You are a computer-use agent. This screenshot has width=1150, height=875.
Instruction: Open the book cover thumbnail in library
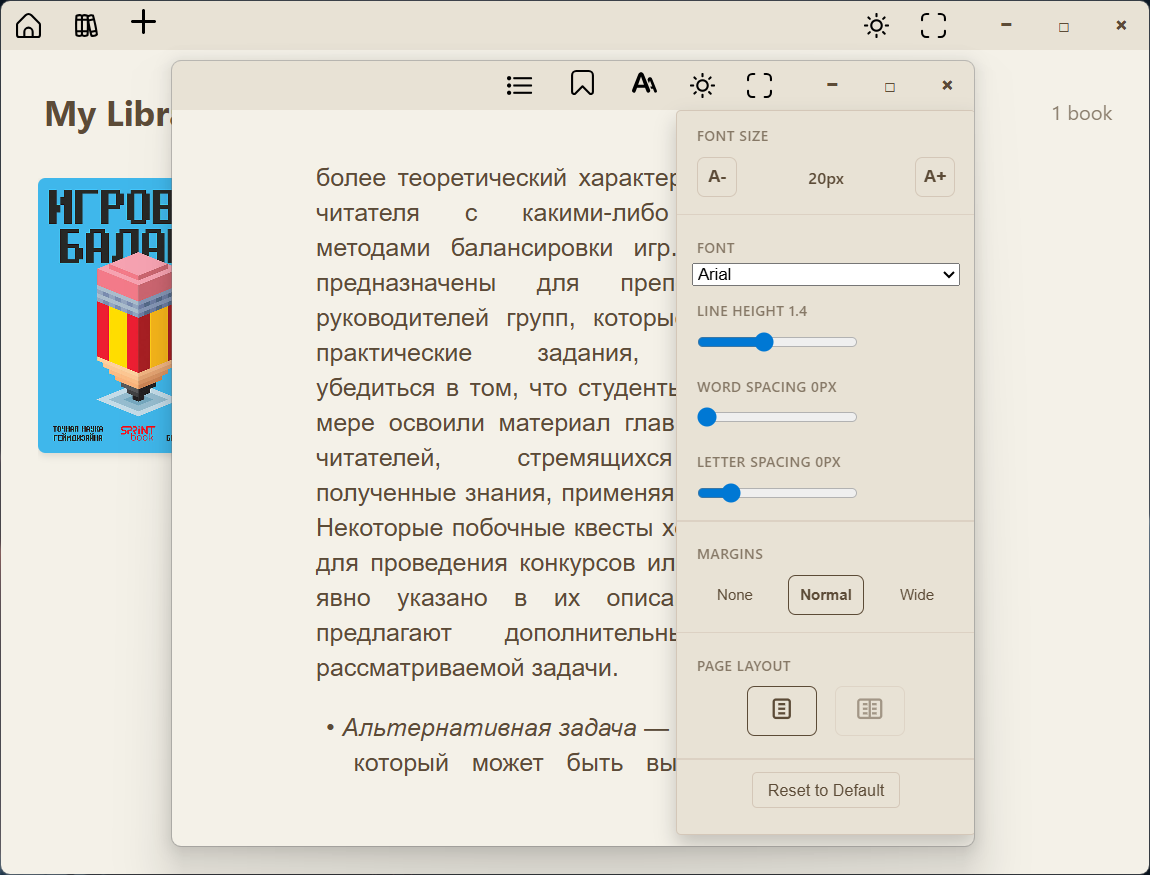(105, 315)
